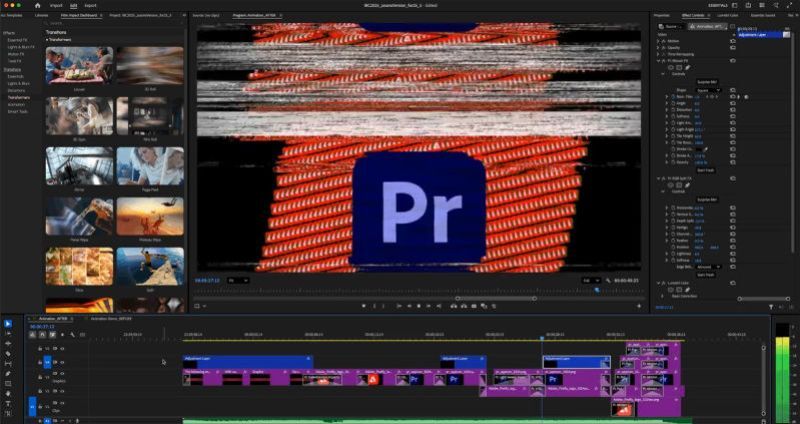Click Start Fresh under FI Mosaic FX
800x424 pixels.
(x=707, y=170)
